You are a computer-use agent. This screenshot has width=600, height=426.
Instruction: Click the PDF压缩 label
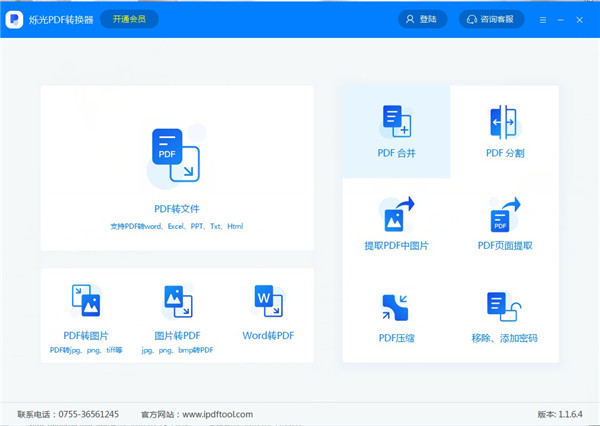pyautogui.click(x=396, y=338)
